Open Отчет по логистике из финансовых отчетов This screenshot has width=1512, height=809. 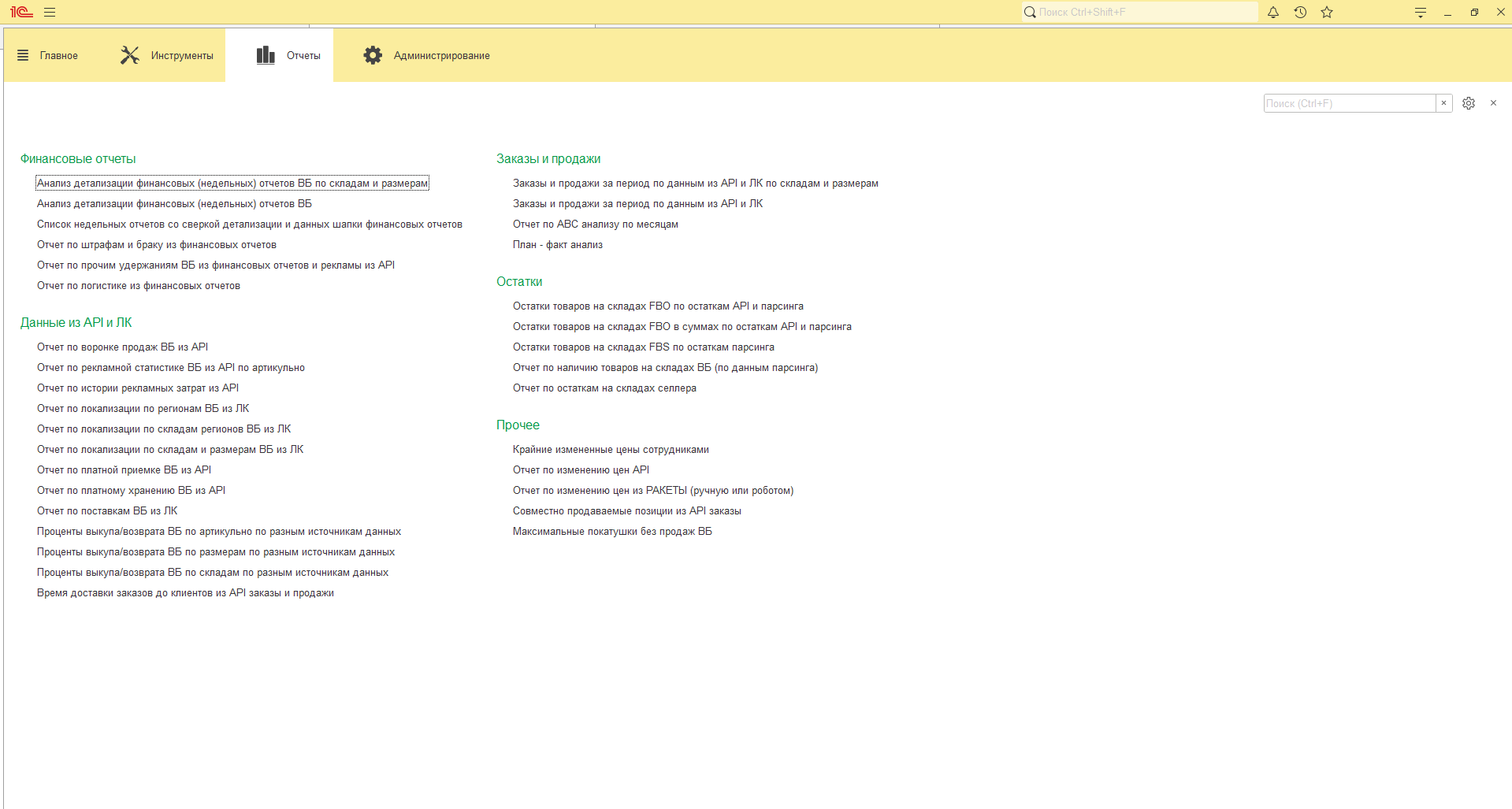pyautogui.click(x=139, y=285)
